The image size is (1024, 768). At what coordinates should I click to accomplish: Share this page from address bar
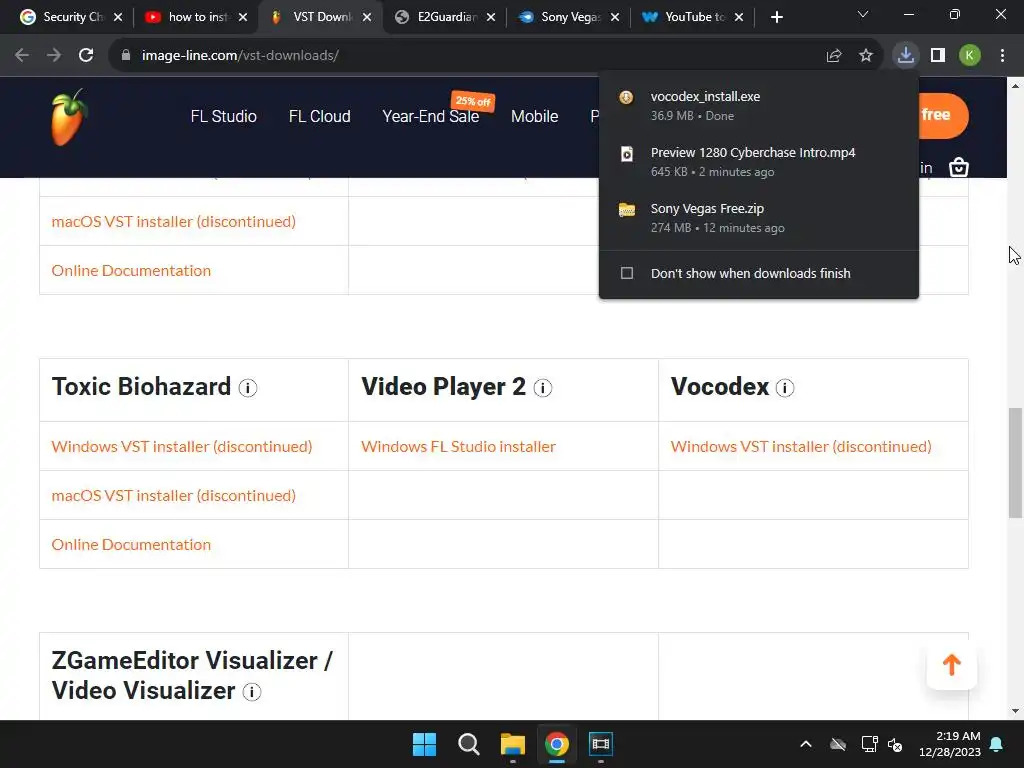pos(833,56)
